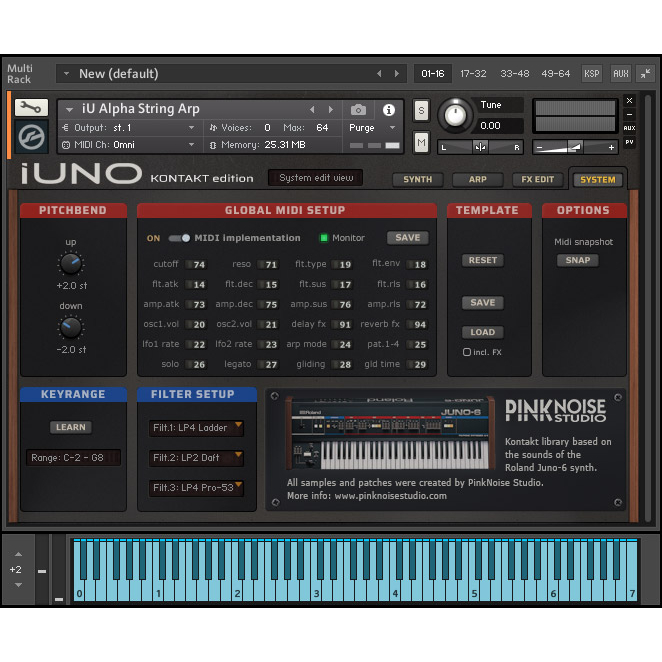662x662 pixels.
Task: Click the instrument volume slider
Action: pyautogui.click(x=575, y=147)
